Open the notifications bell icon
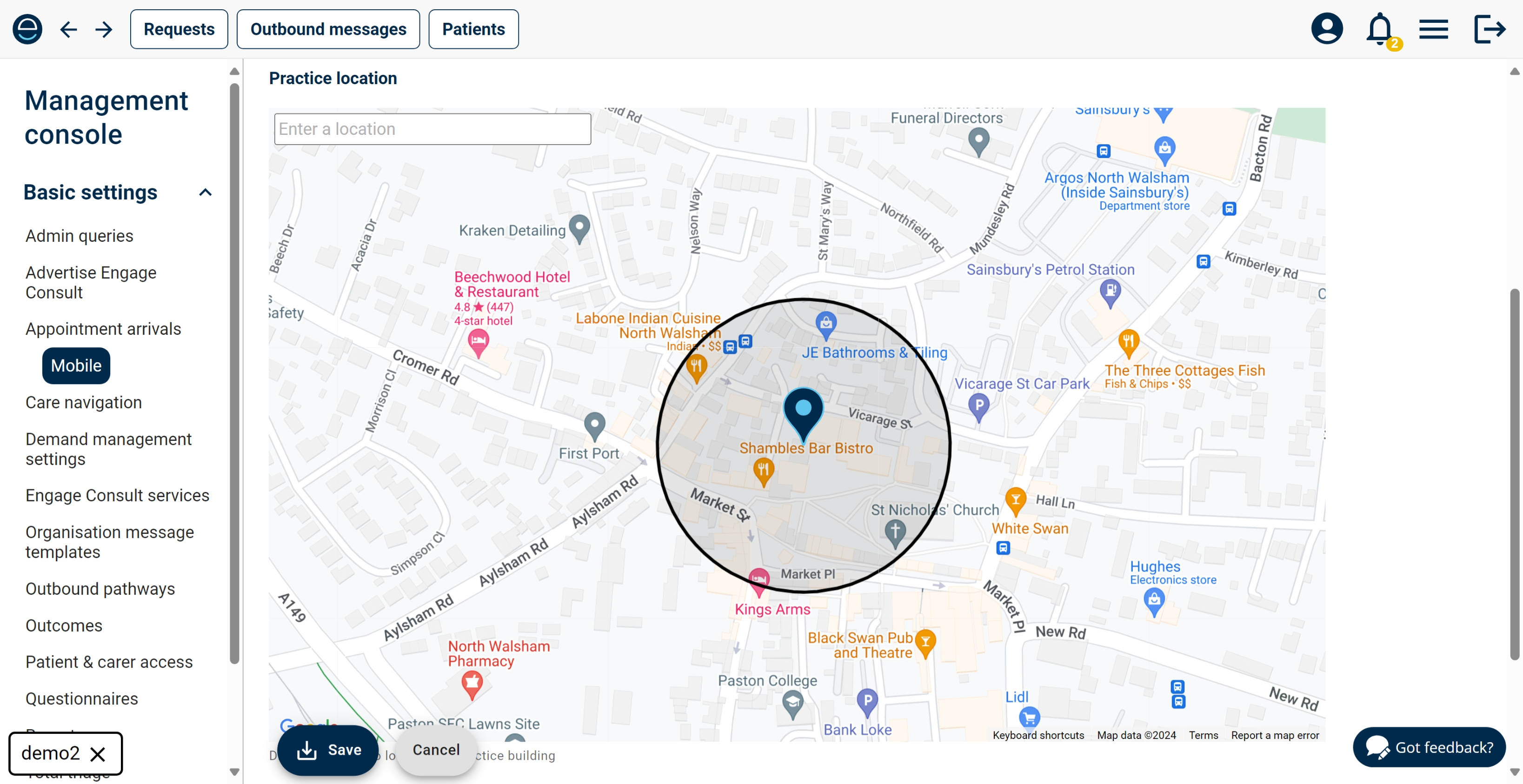This screenshot has height=784, width=1523. [1379, 29]
